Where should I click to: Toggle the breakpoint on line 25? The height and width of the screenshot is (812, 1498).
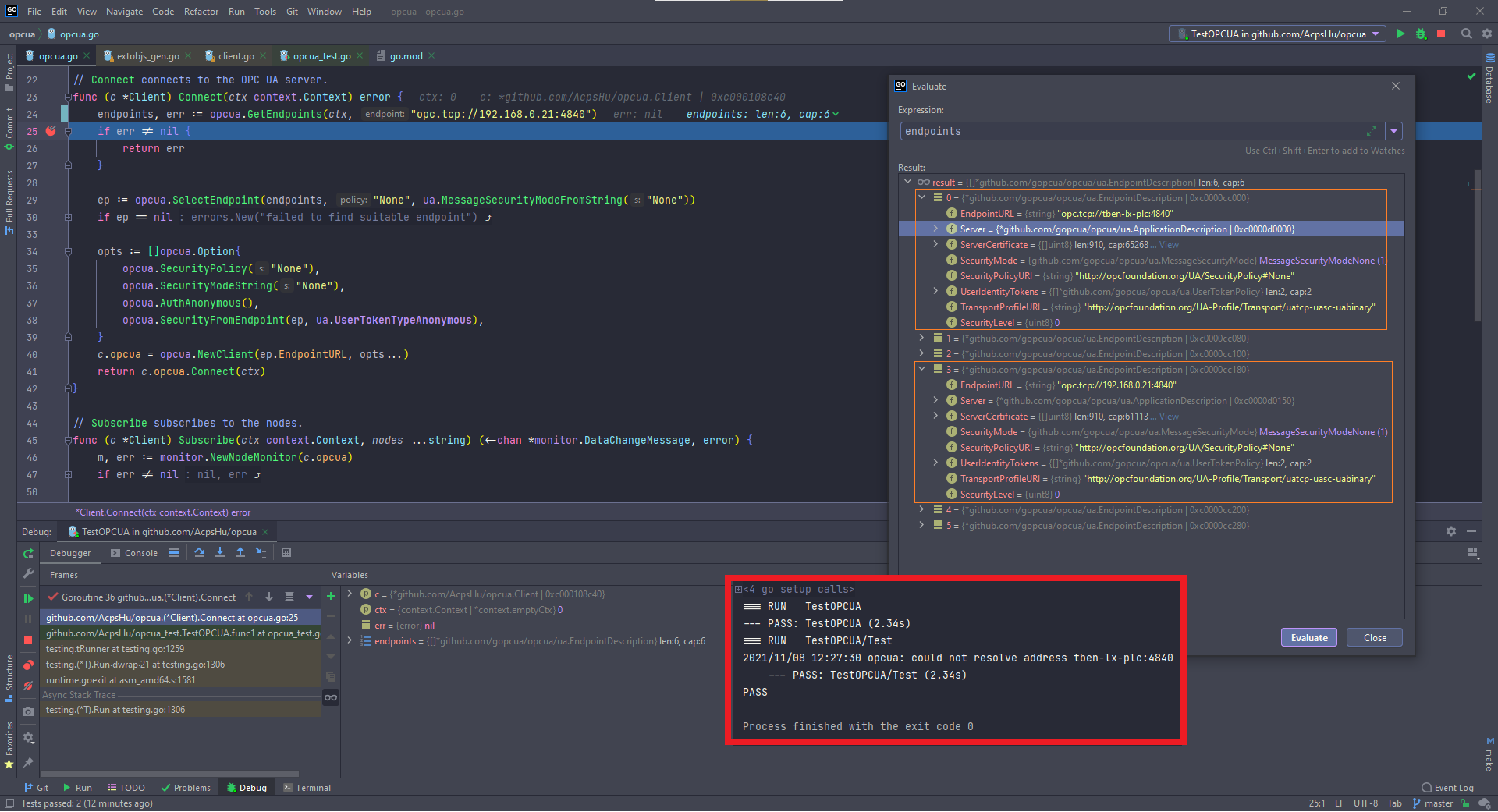pyautogui.click(x=51, y=131)
